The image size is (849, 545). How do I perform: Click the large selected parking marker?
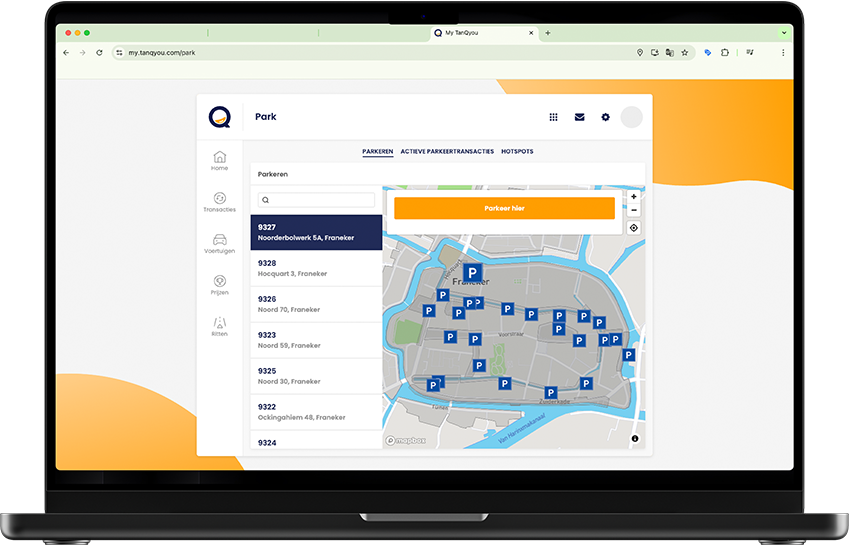472,273
